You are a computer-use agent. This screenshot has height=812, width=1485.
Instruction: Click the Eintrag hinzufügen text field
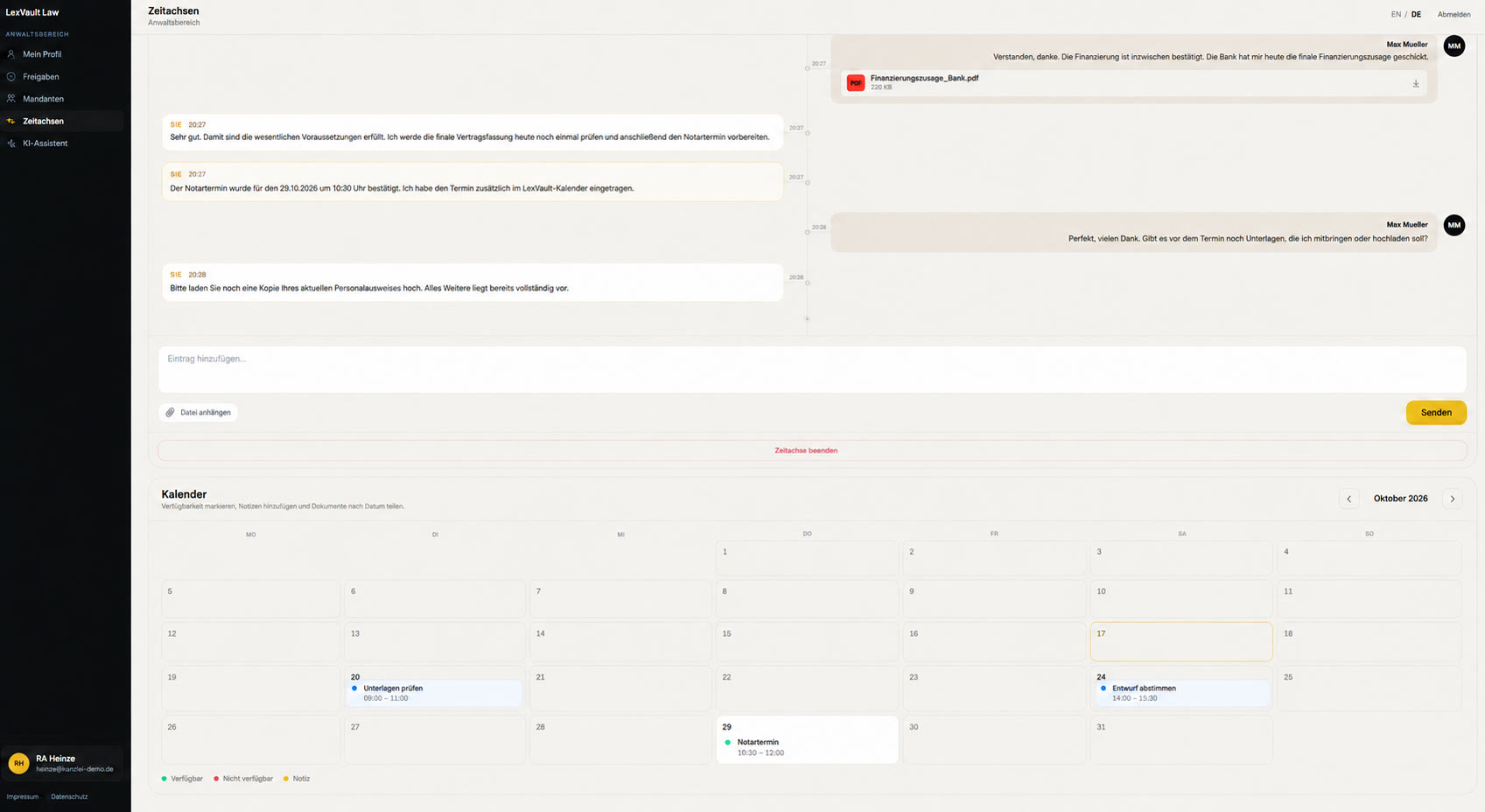point(812,369)
